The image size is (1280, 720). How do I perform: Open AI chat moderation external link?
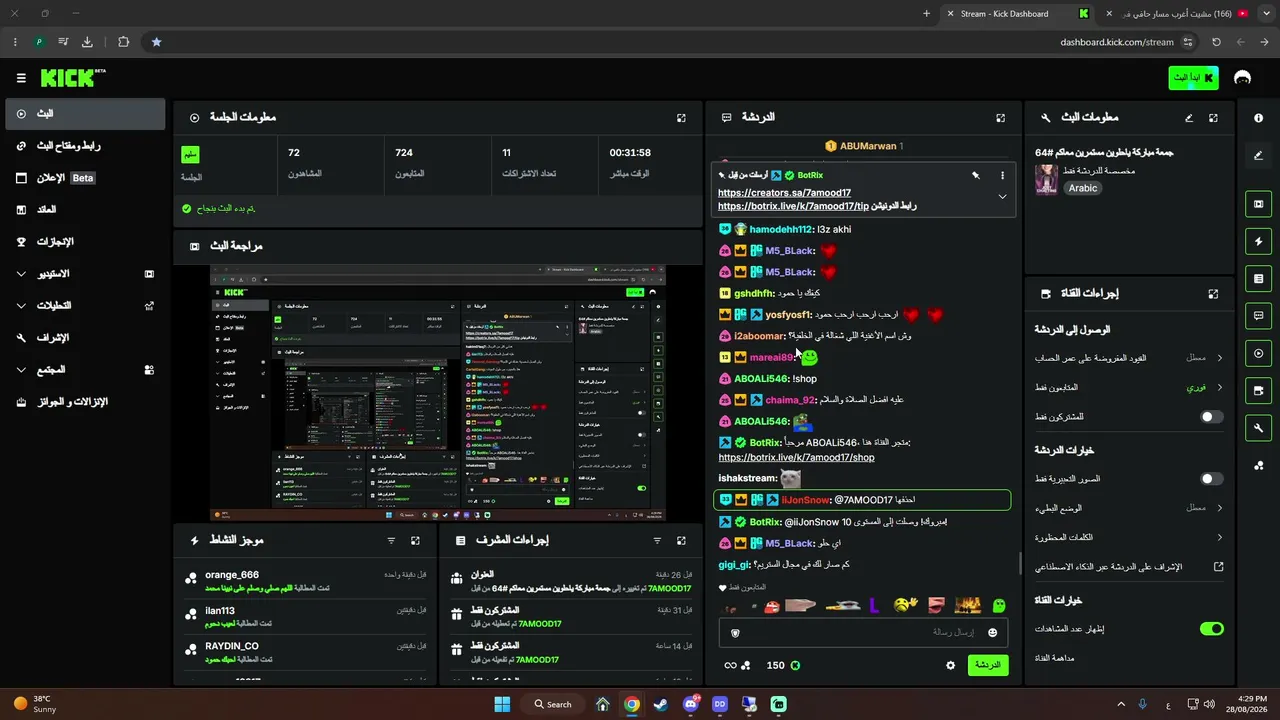pos(1219,566)
